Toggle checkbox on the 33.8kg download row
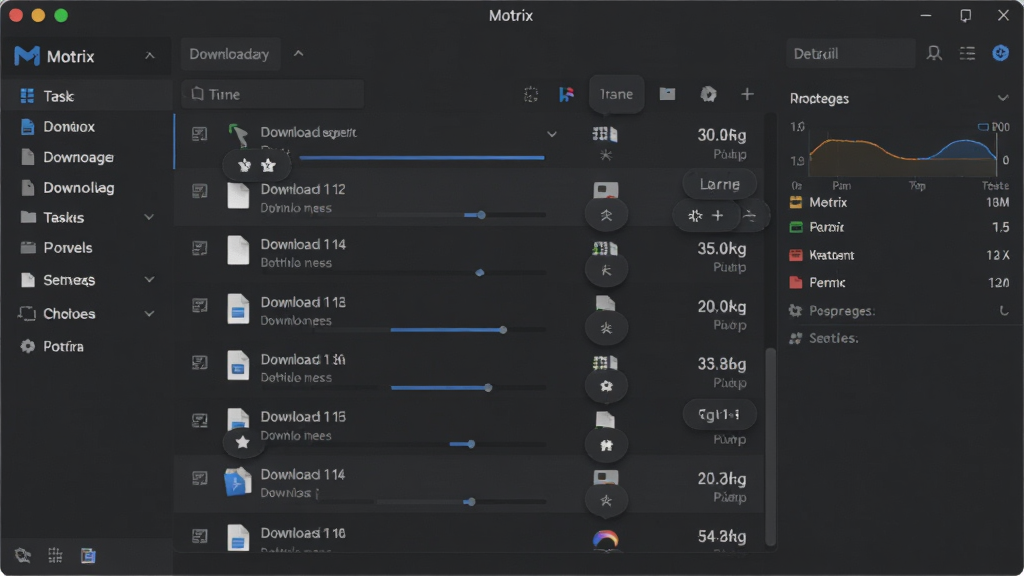Screen dimensions: 1024x576 tap(200, 362)
